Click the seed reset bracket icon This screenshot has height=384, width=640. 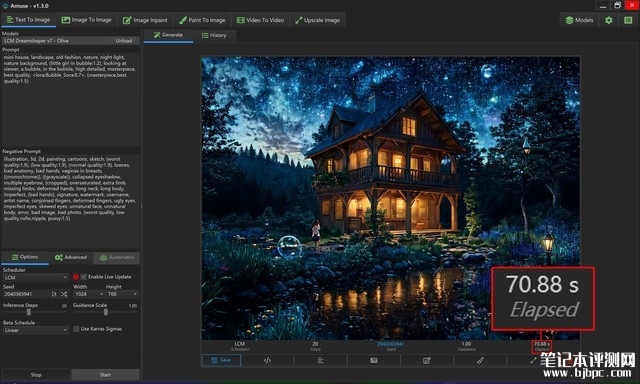[x=54, y=294]
